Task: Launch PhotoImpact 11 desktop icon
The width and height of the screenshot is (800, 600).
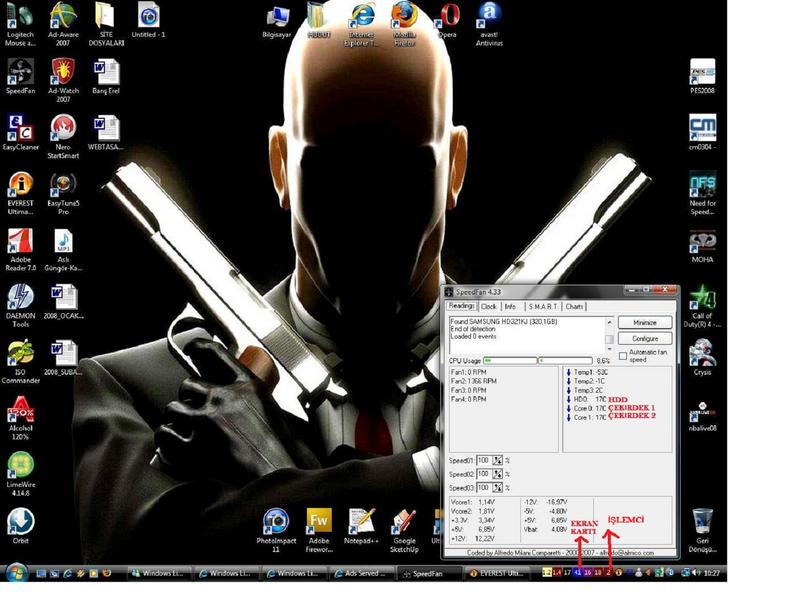Action: [x=276, y=530]
